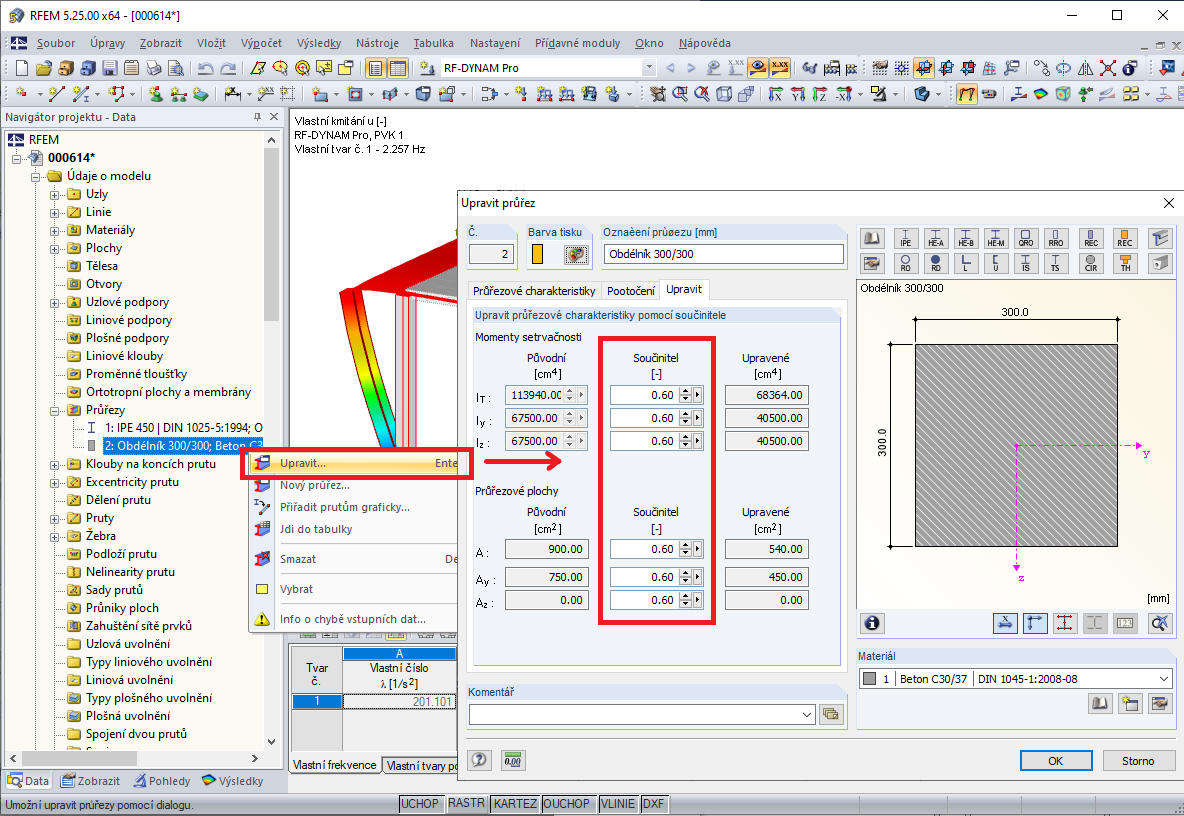1184x816 pixels.
Task: Pick the RO round tube section icon
Action: pyautogui.click(x=905, y=263)
